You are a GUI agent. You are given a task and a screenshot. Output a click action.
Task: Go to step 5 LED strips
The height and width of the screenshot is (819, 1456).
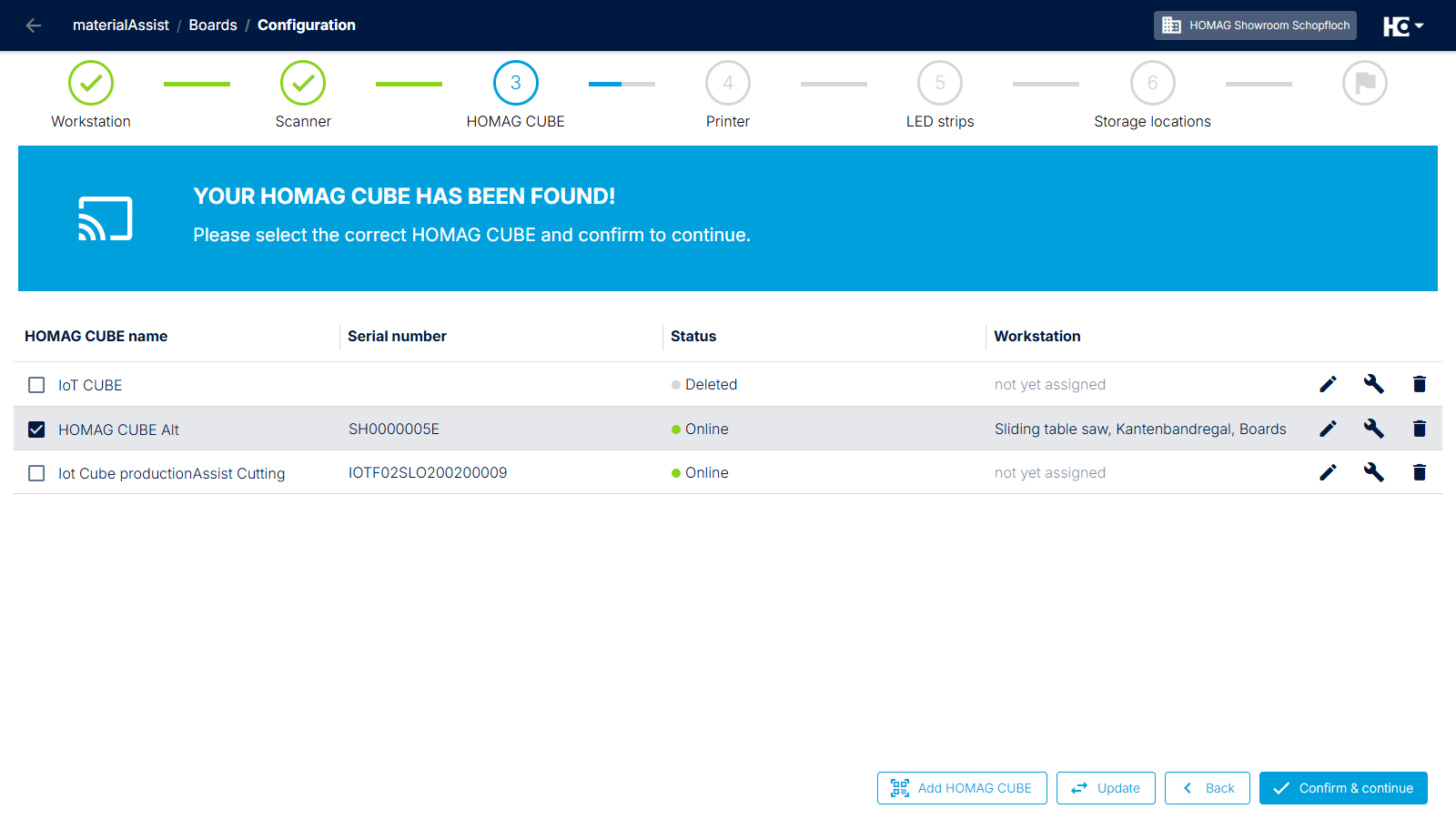coord(940,83)
